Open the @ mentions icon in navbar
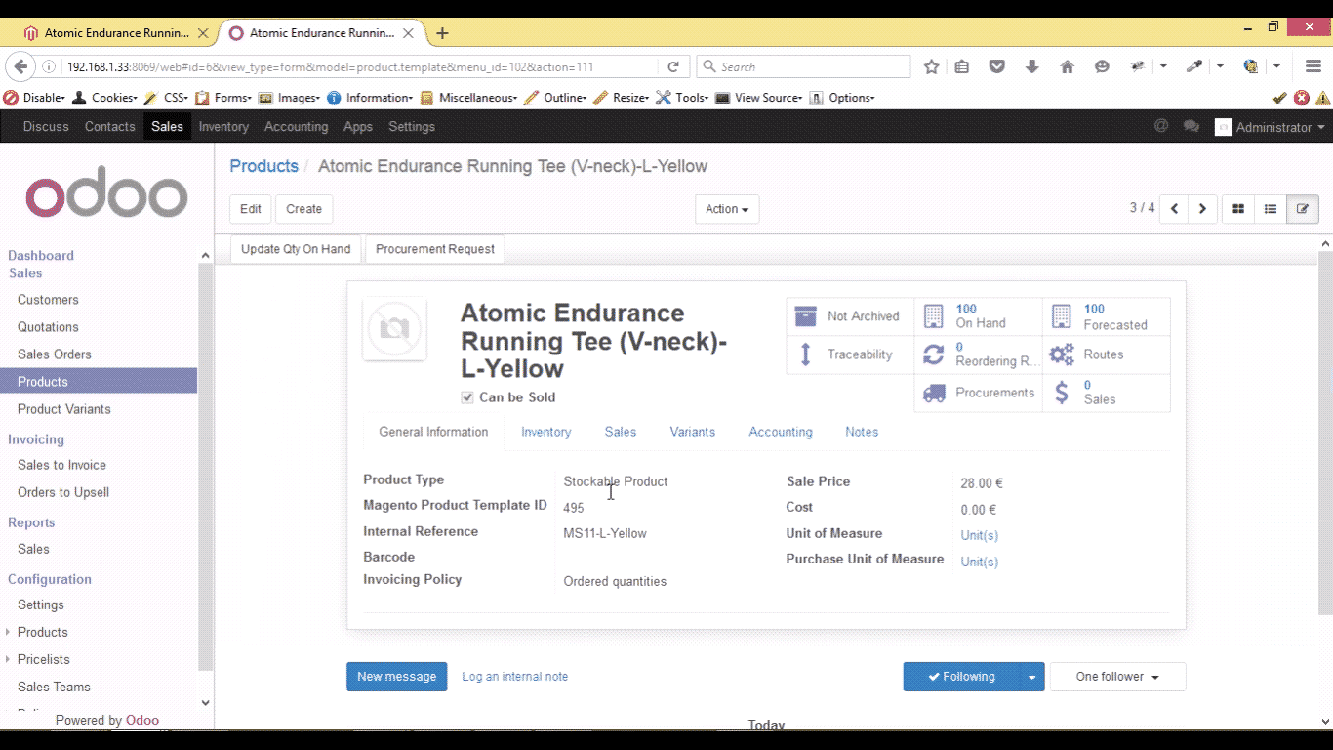 click(1161, 127)
